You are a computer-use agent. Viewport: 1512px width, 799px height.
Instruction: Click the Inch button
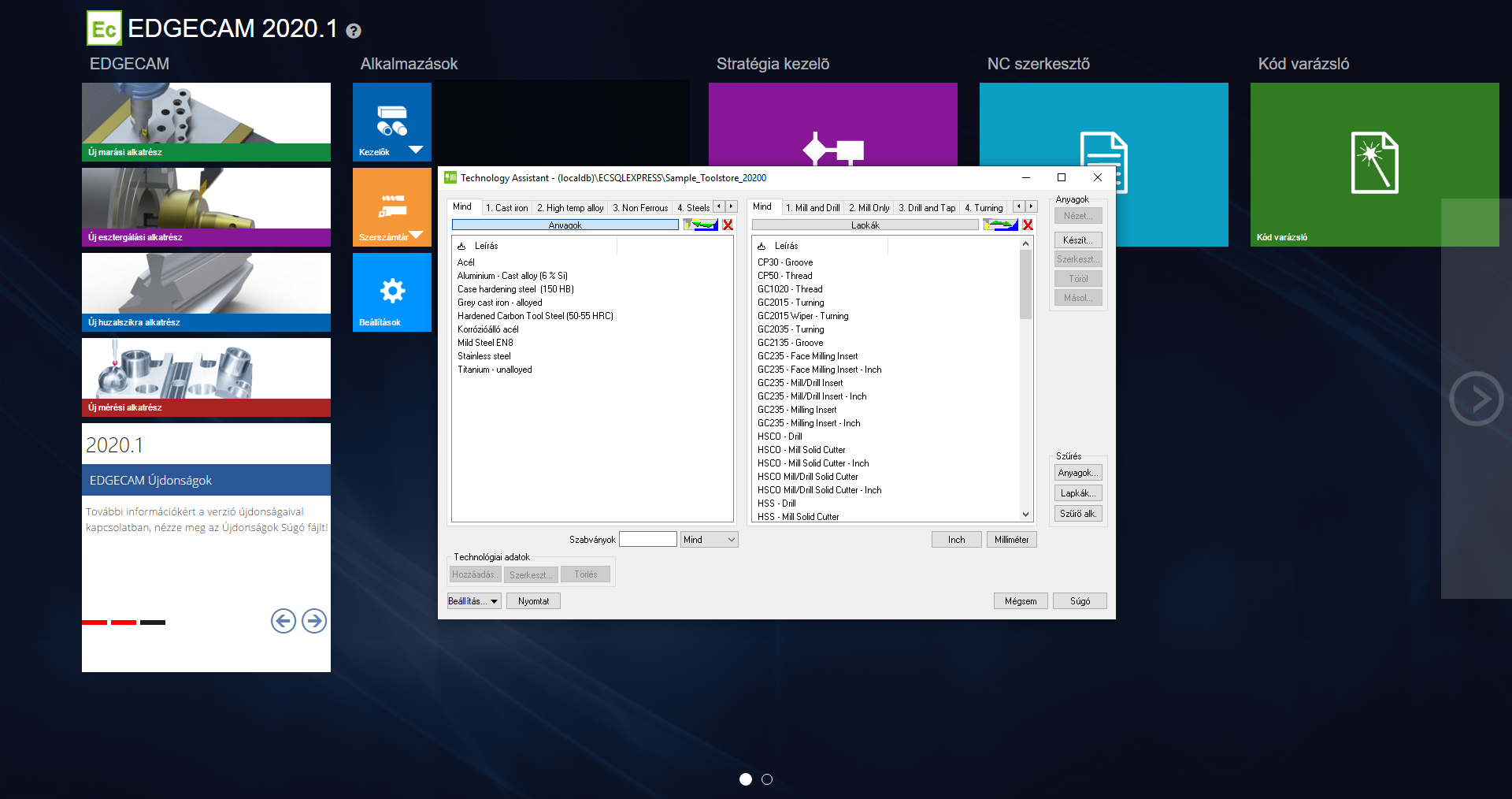[x=957, y=540]
